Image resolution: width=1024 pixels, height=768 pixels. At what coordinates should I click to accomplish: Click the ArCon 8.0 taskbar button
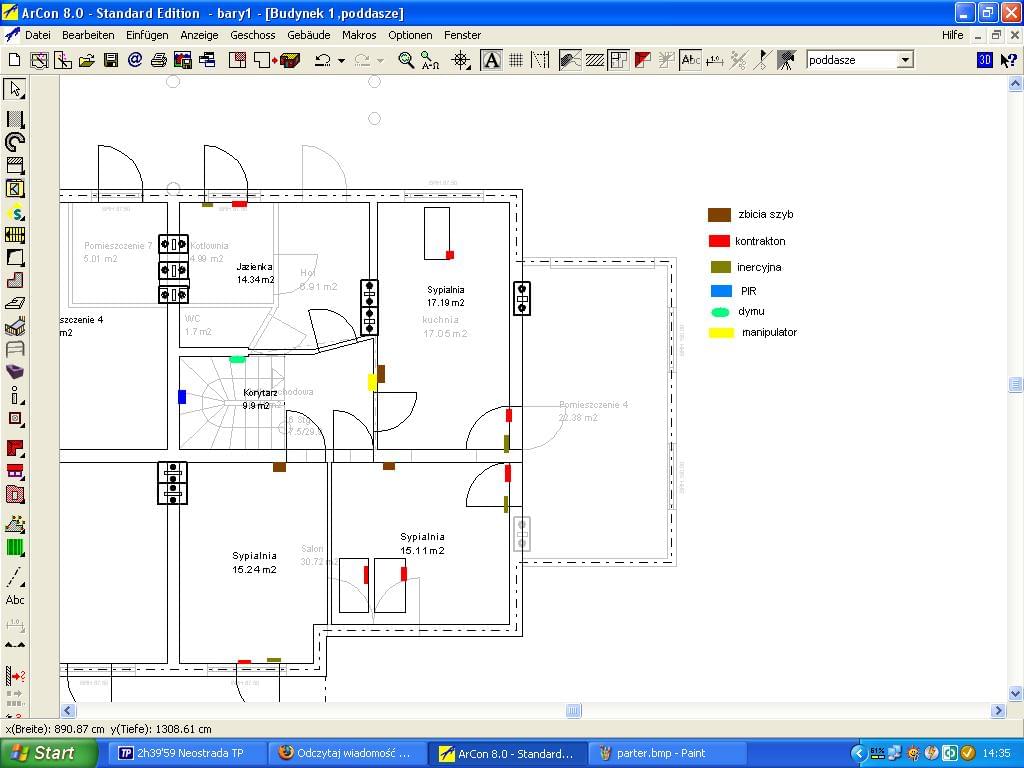[508, 754]
